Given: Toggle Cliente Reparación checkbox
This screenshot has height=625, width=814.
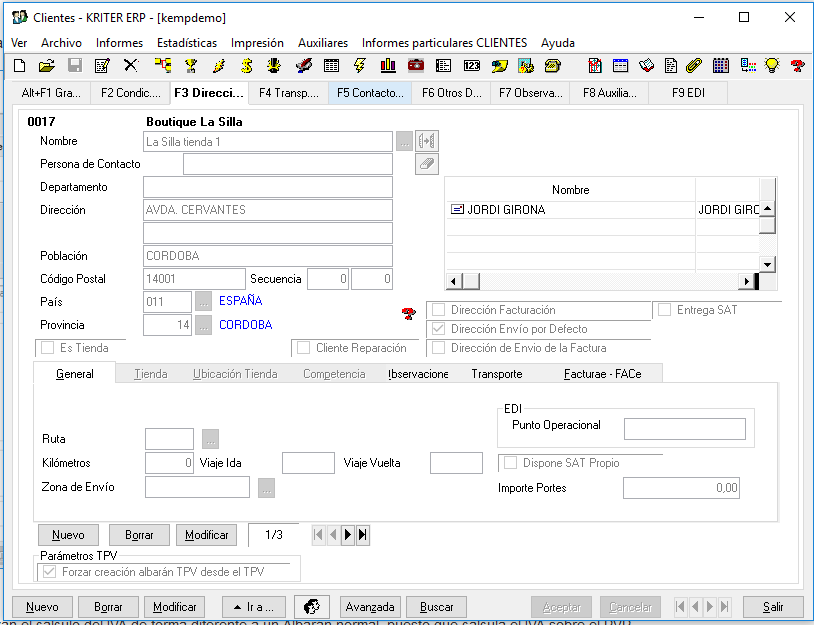Looking at the screenshot, I should 304,348.
